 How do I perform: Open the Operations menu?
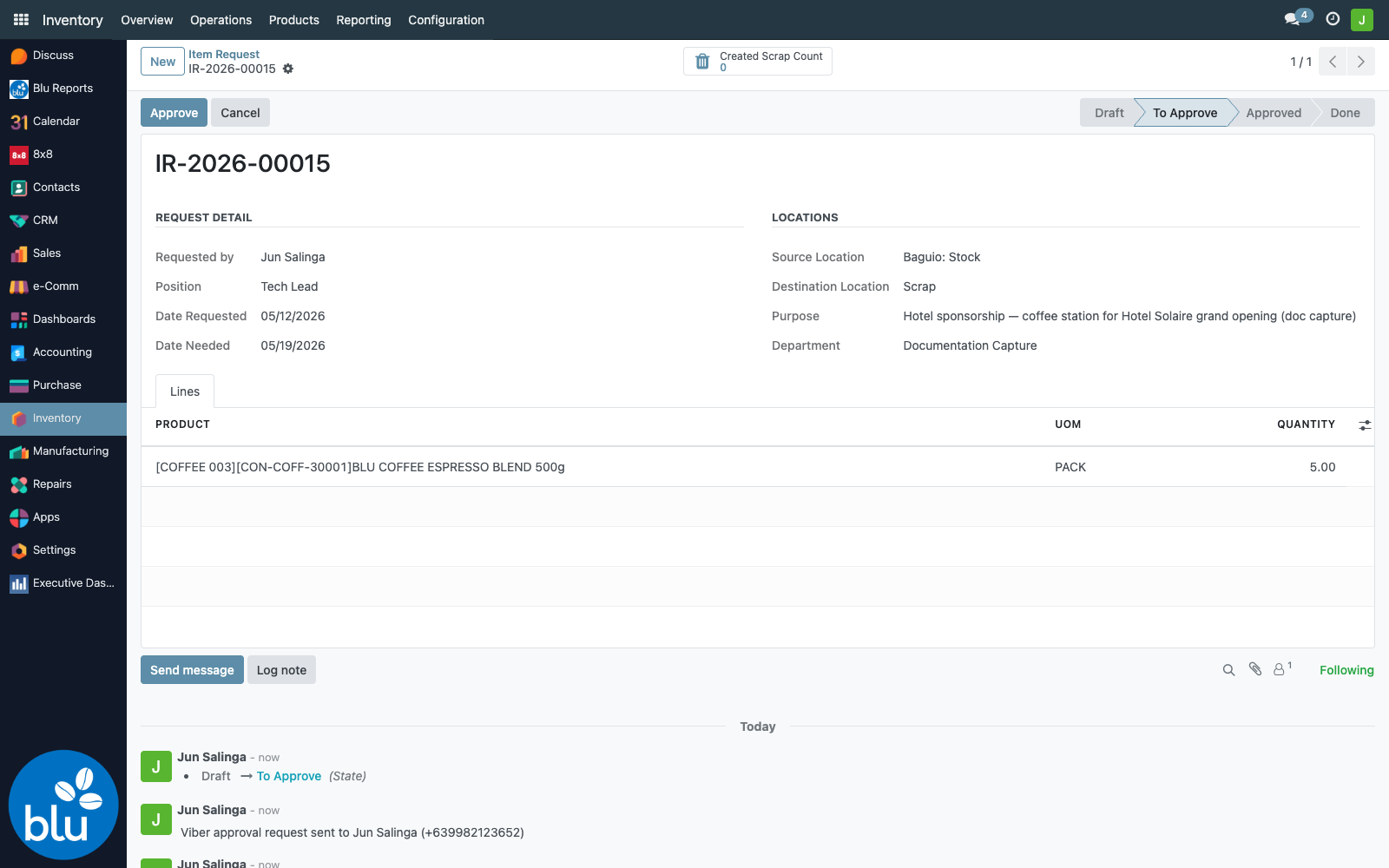221,20
